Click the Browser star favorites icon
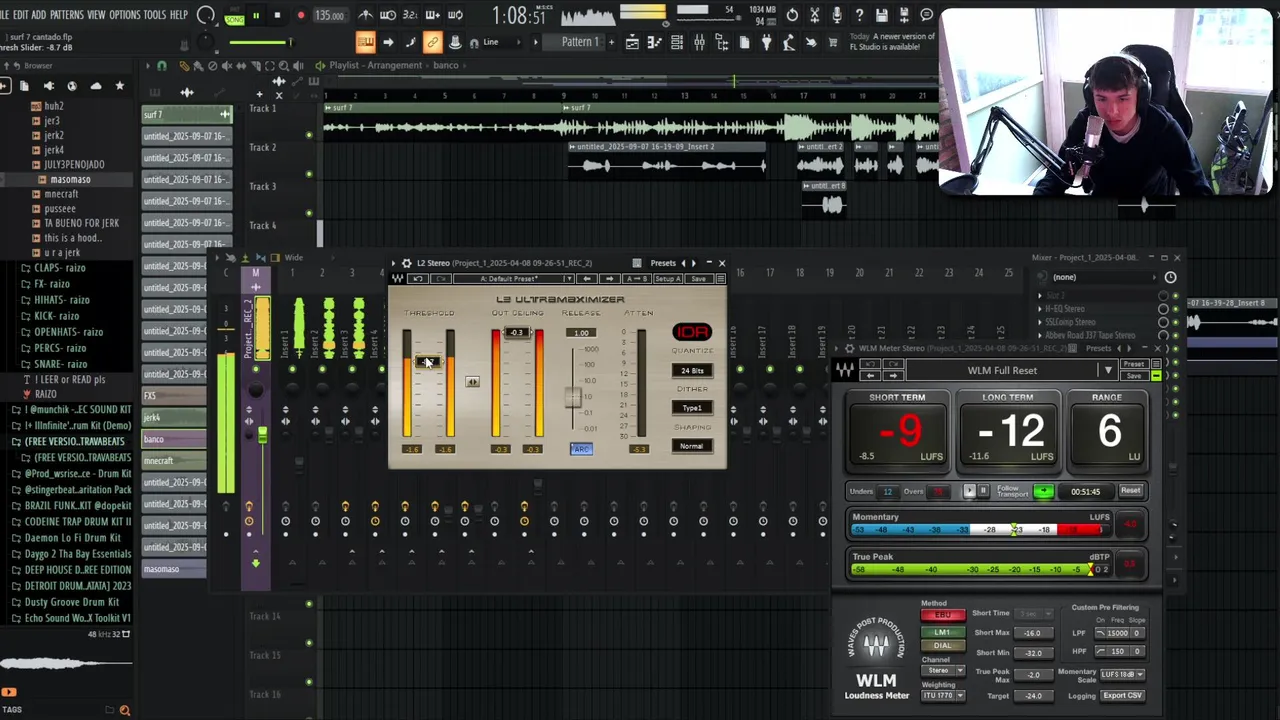Image resolution: width=1280 pixels, height=720 pixels. [x=119, y=86]
